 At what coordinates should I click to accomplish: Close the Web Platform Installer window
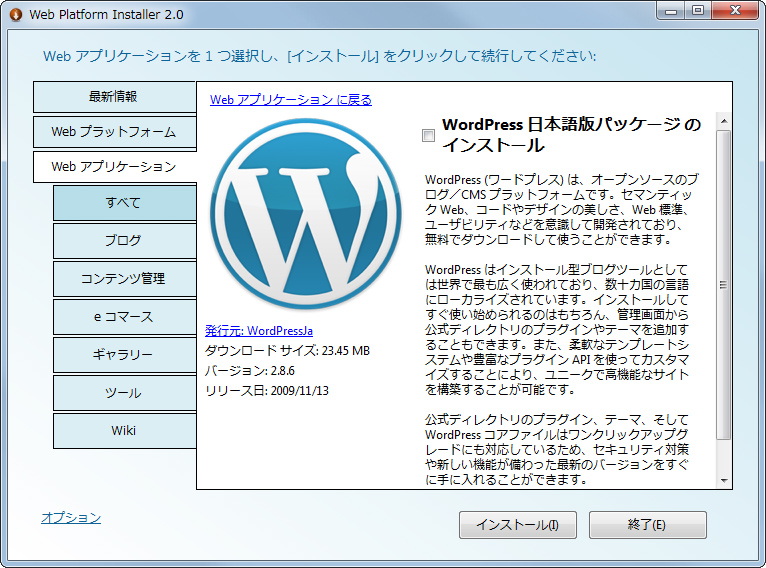(x=735, y=11)
